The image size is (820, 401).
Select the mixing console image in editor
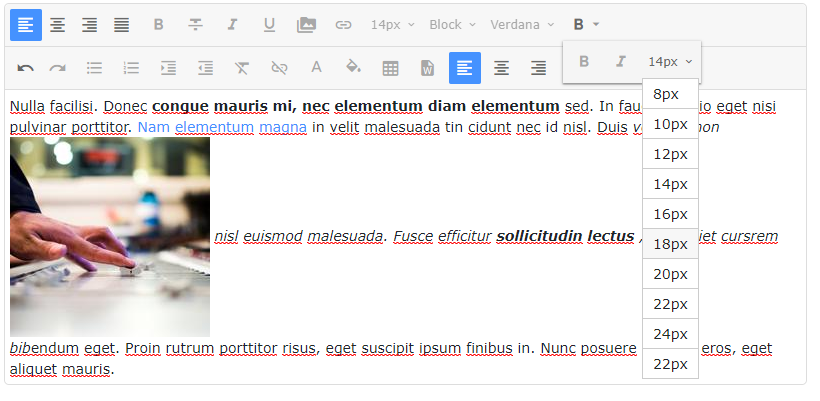click(110, 237)
